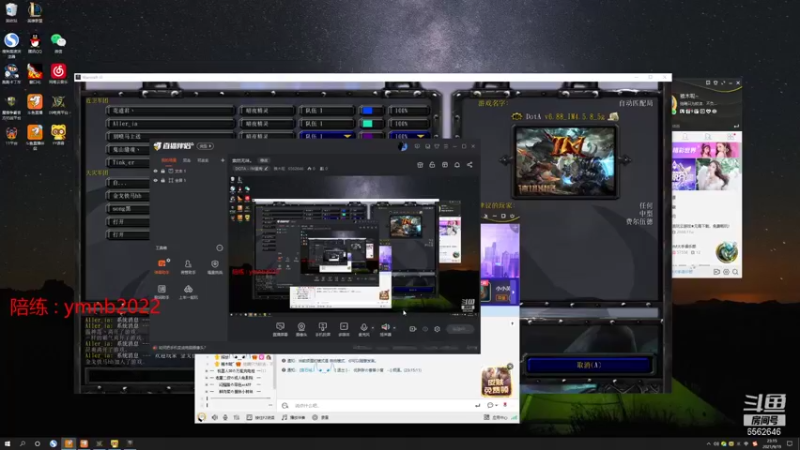The height and width of the screenshot is (450, 800).
Task: Click the blue Cancel (A) button in Warcraft lobby
Action: coord(589,365)
